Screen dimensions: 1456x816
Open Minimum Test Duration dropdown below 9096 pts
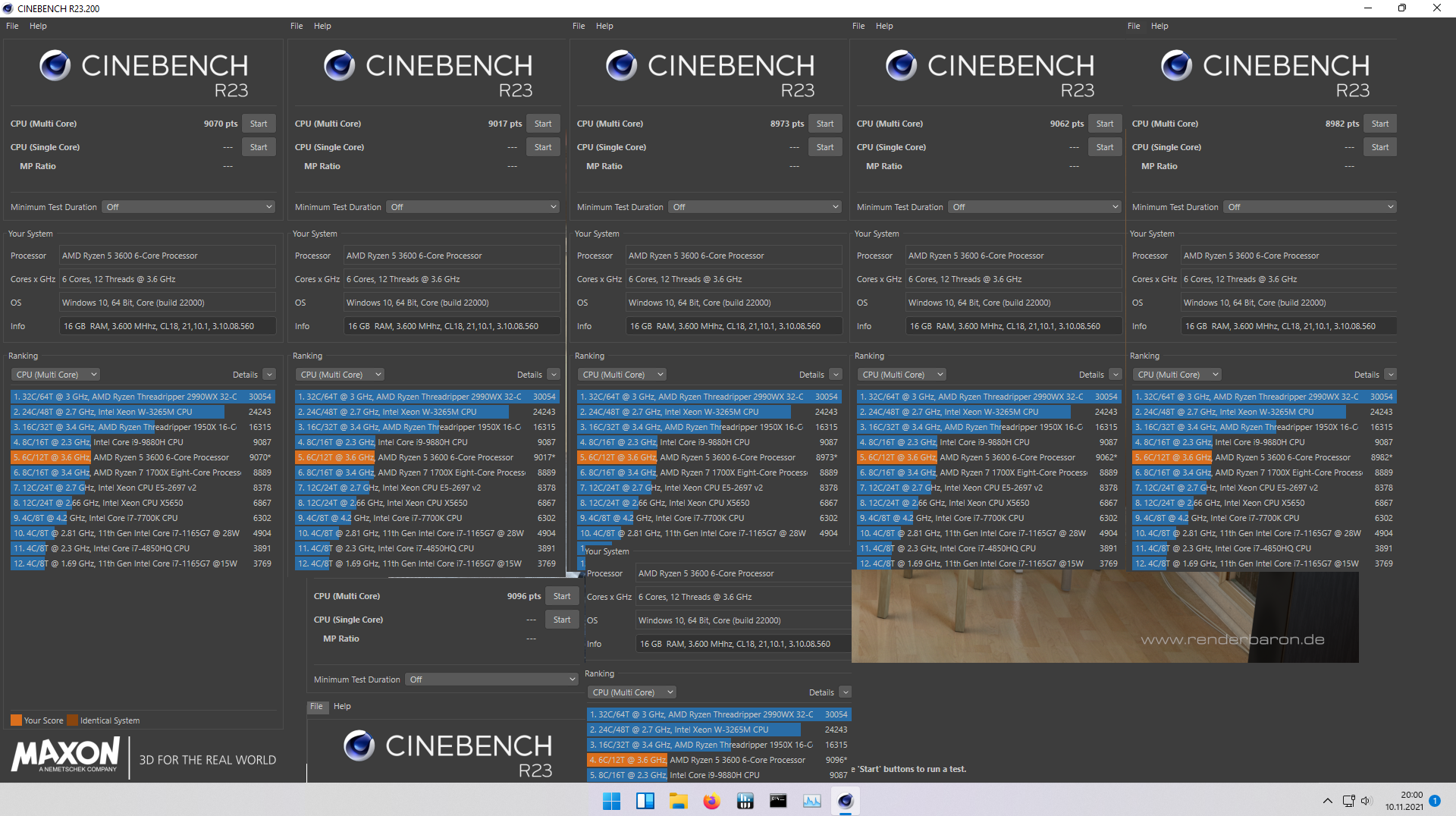click(x=491, y=679)
